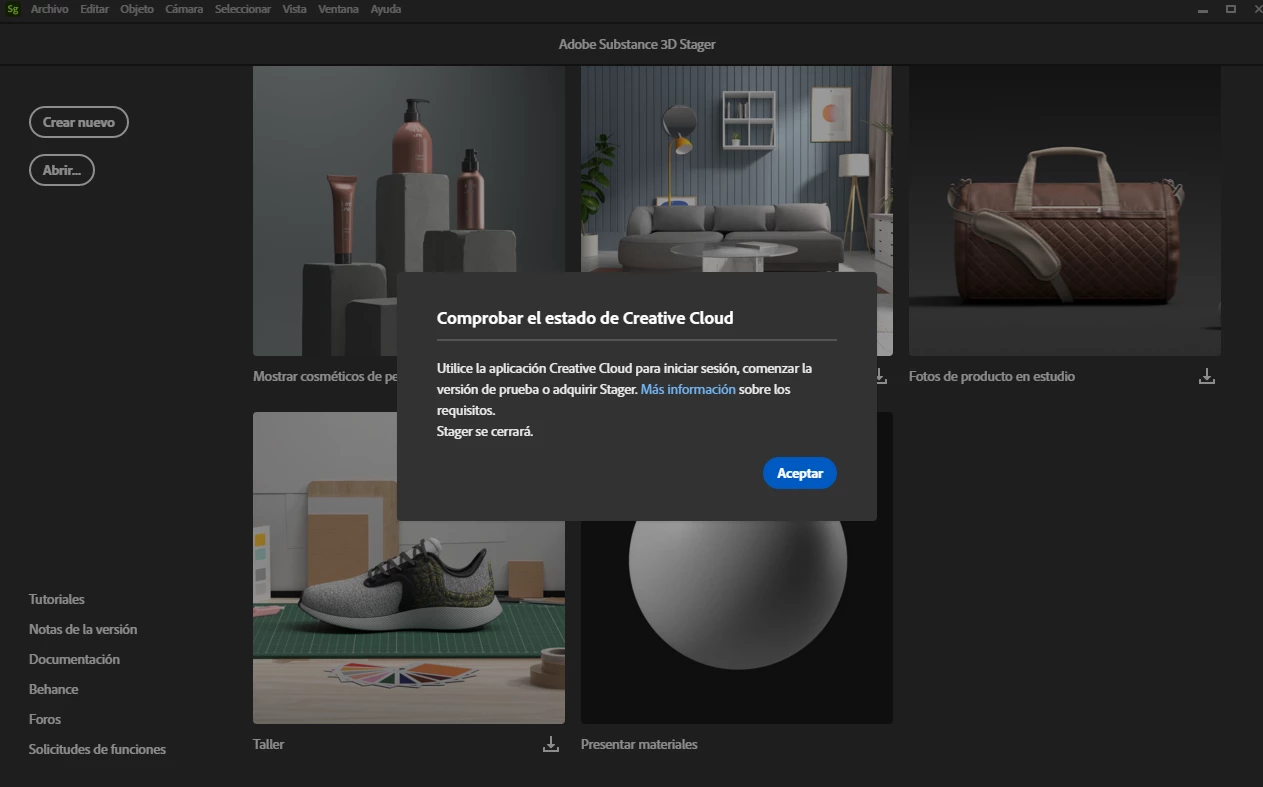
Task: Open the Editar menu
Action: pos(95,9)
